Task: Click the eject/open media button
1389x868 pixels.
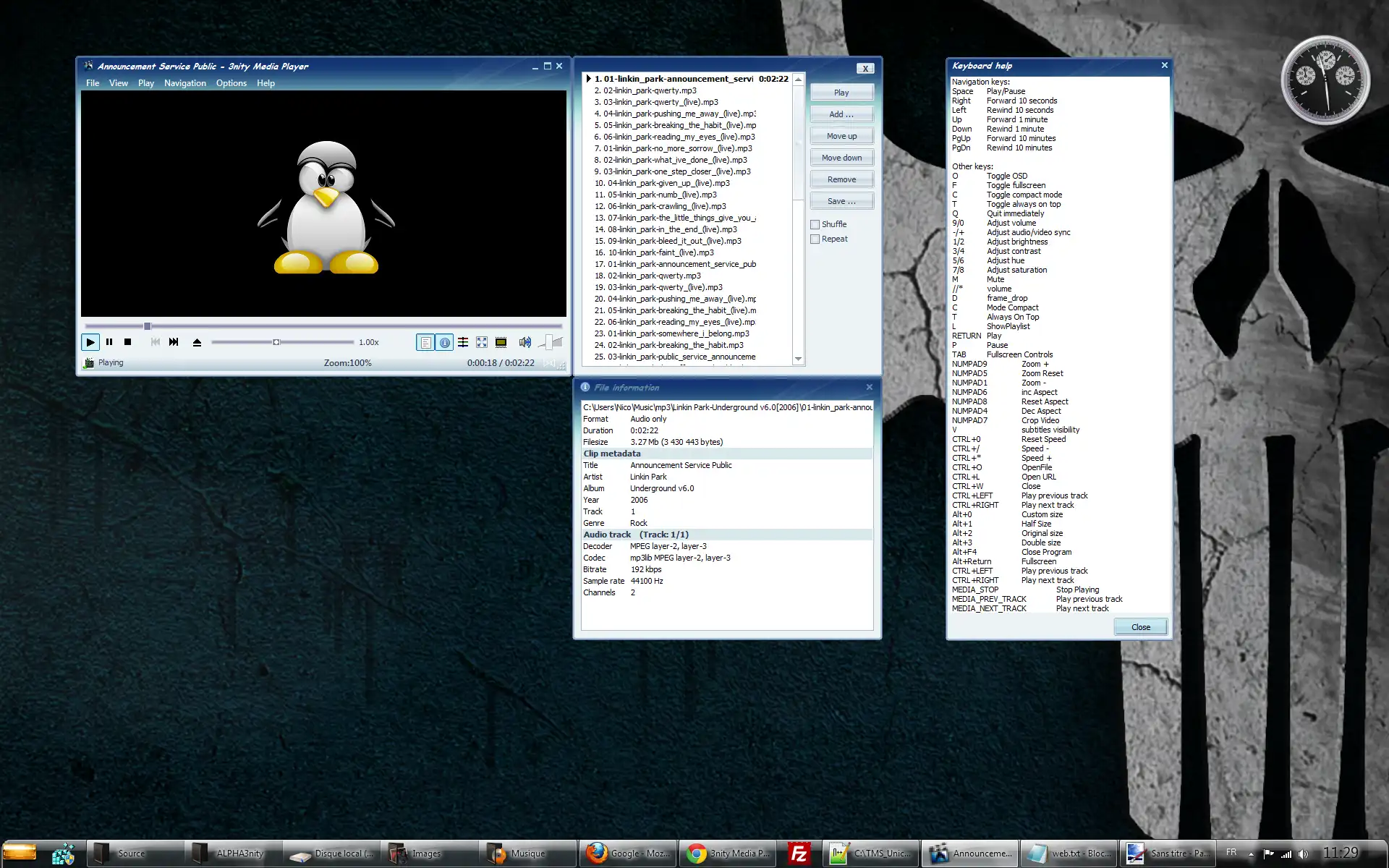Action: coord(197,342)
